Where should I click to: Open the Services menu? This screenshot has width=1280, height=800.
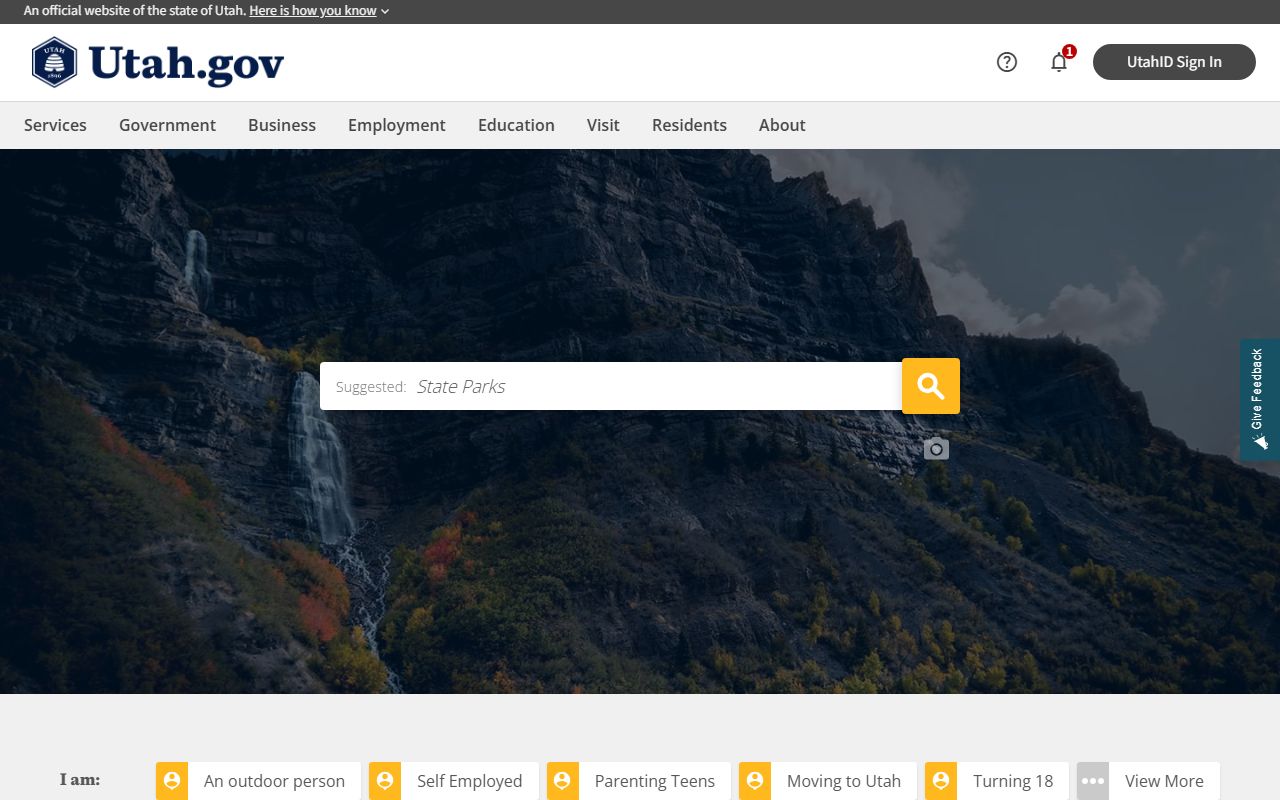click(55, 125)
